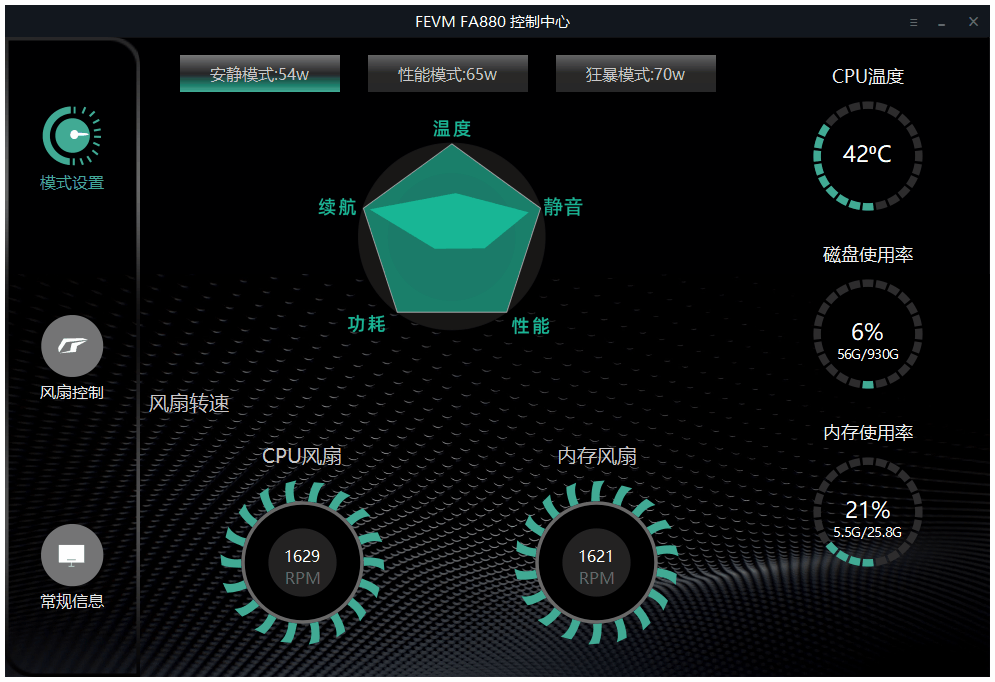Enable 狂暴模式:70w turbo mode
The image size is (995, 682).
pyautogui.click(x=635, y=74)
